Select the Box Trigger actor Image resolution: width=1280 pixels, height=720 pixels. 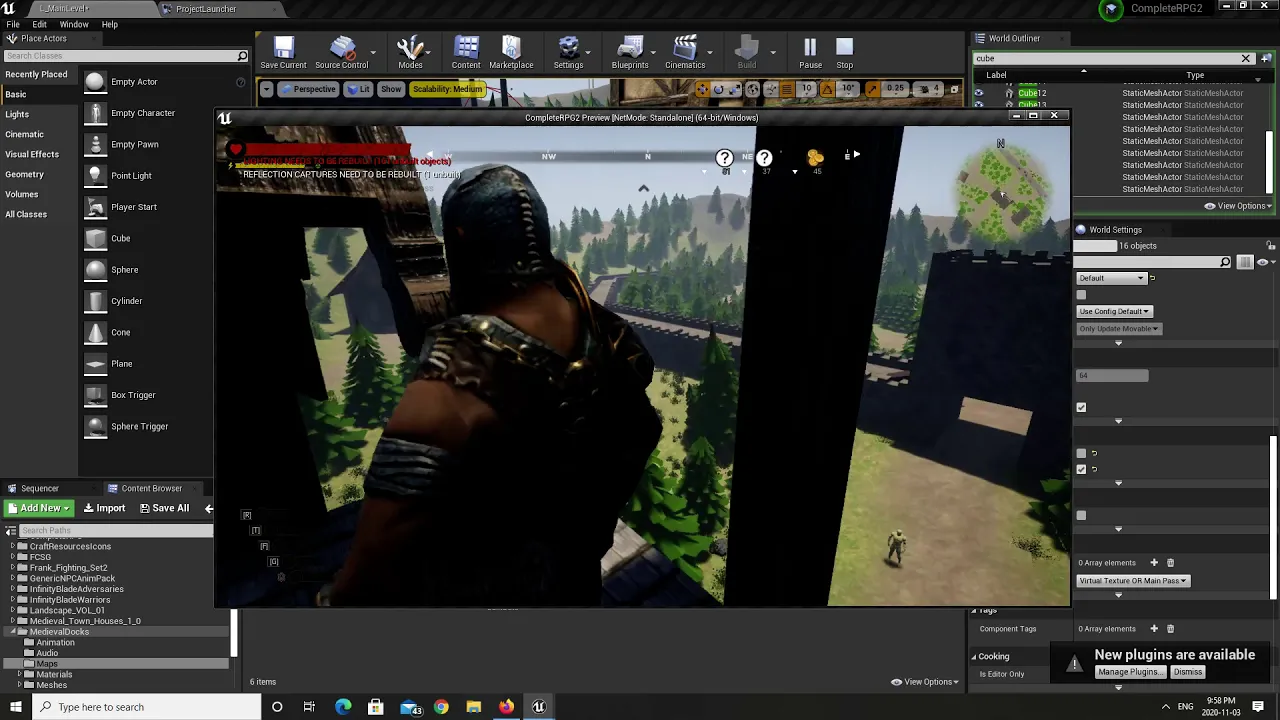pyautogui.click(x=133, y=395)
